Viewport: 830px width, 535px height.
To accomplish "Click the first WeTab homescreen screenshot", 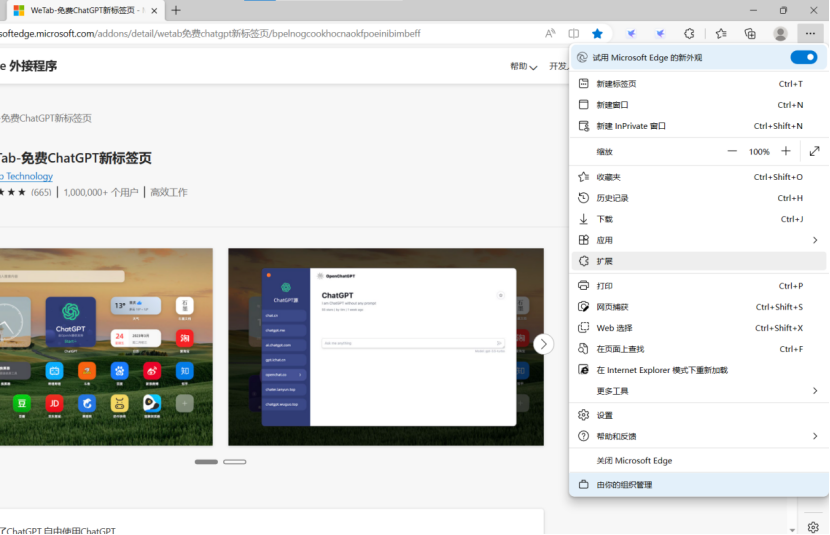I will tap(106, 347).
